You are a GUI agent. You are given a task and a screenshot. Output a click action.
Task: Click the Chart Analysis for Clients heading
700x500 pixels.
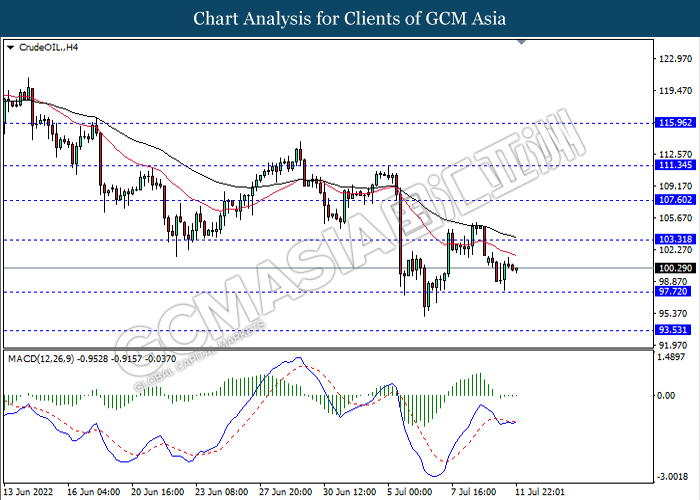coord(350,19)
